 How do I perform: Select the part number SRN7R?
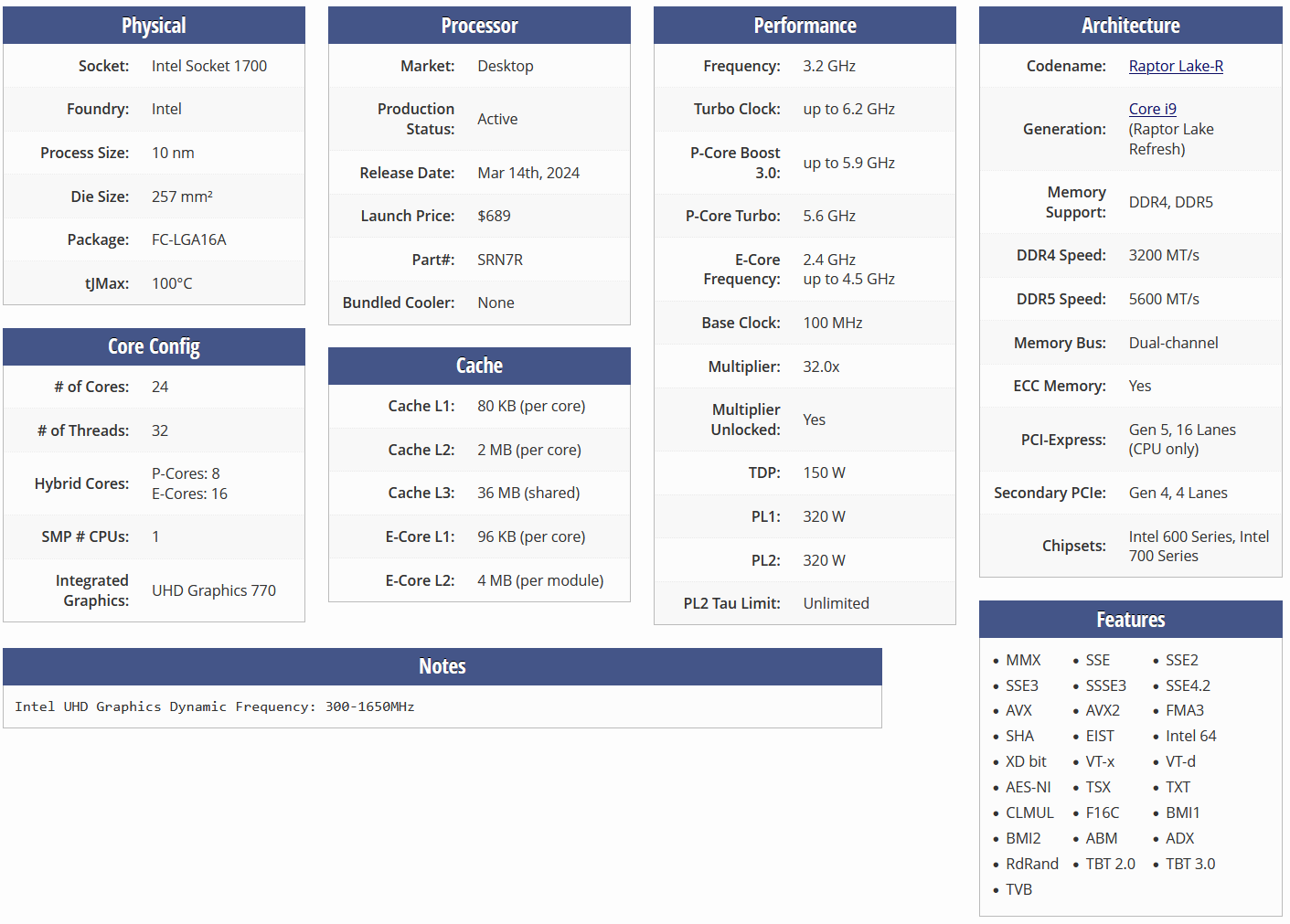tap(500, 260)
